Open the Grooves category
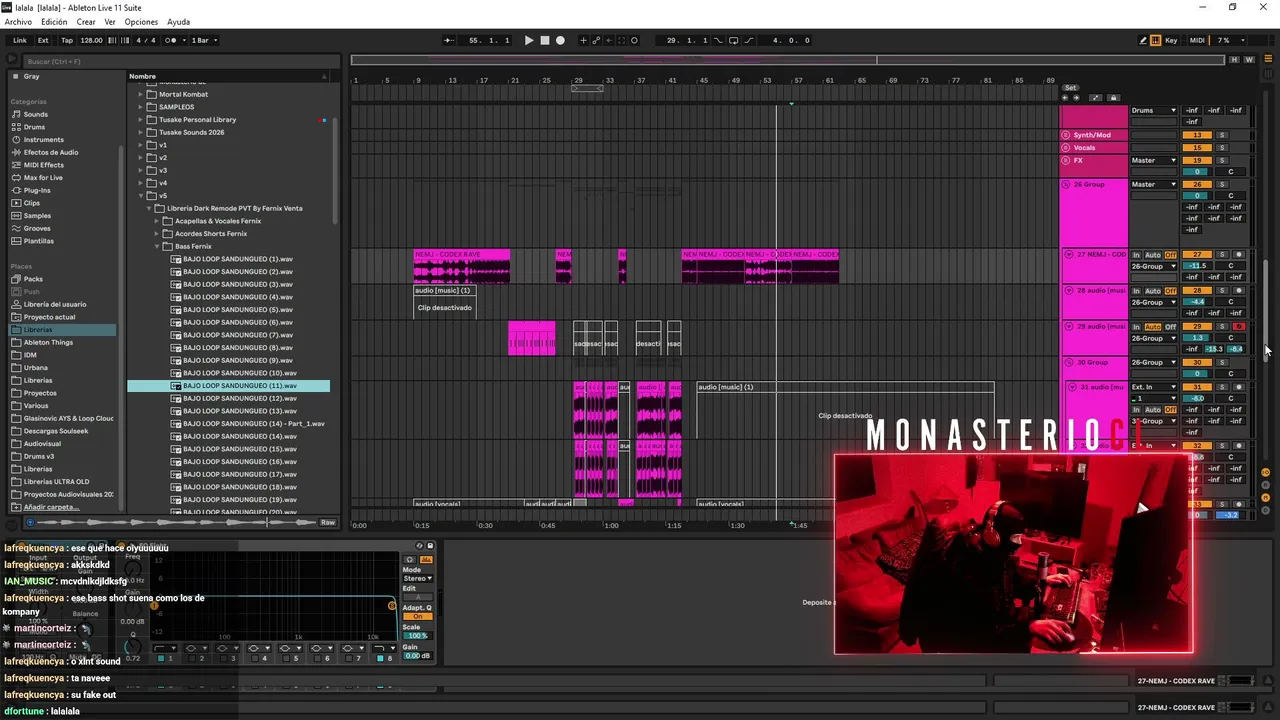The width and height of the screenshot is (1280, 720). pyautogui.click(x=37, y=228)
